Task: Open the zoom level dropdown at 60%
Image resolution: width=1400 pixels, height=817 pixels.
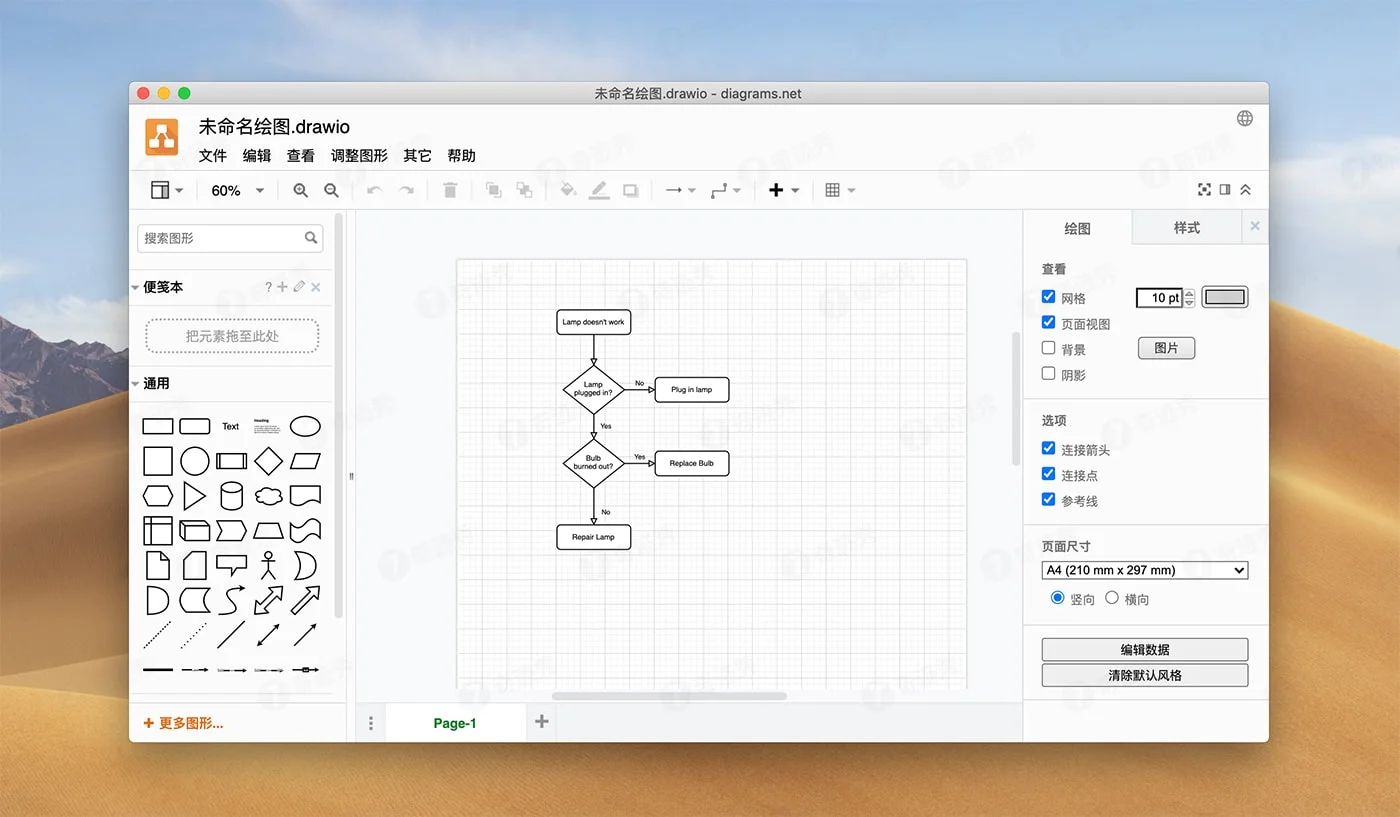Action: click(237, 189)
